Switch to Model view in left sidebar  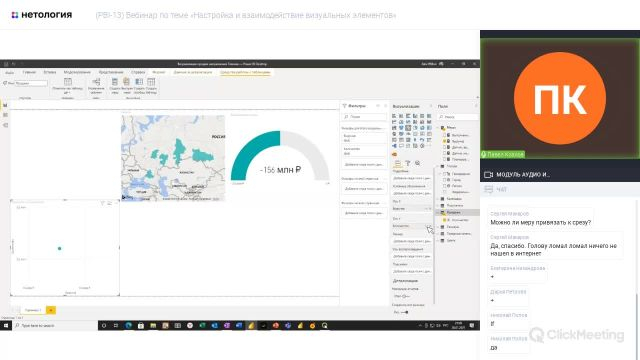(x=5, y=125)
